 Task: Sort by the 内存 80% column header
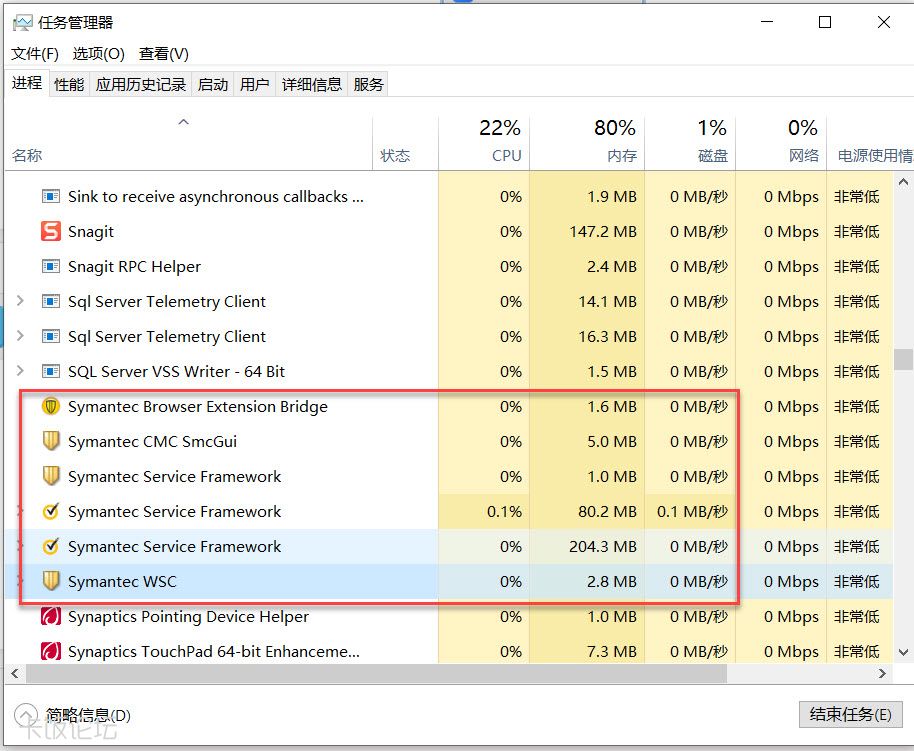(x=587, y=143)
